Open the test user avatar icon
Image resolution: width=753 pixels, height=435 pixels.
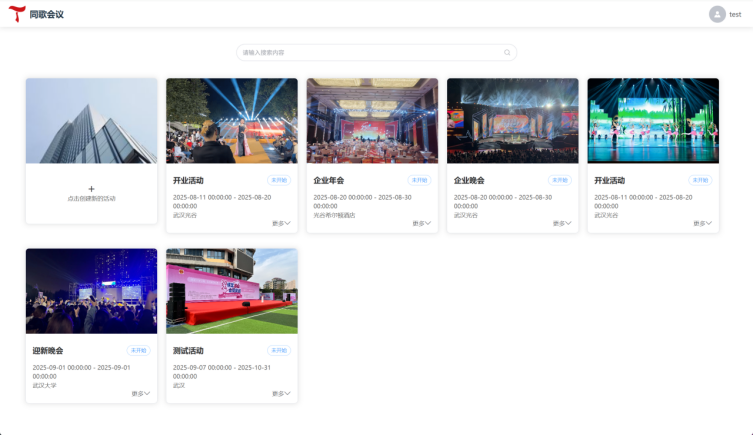(x=717, y=14)
